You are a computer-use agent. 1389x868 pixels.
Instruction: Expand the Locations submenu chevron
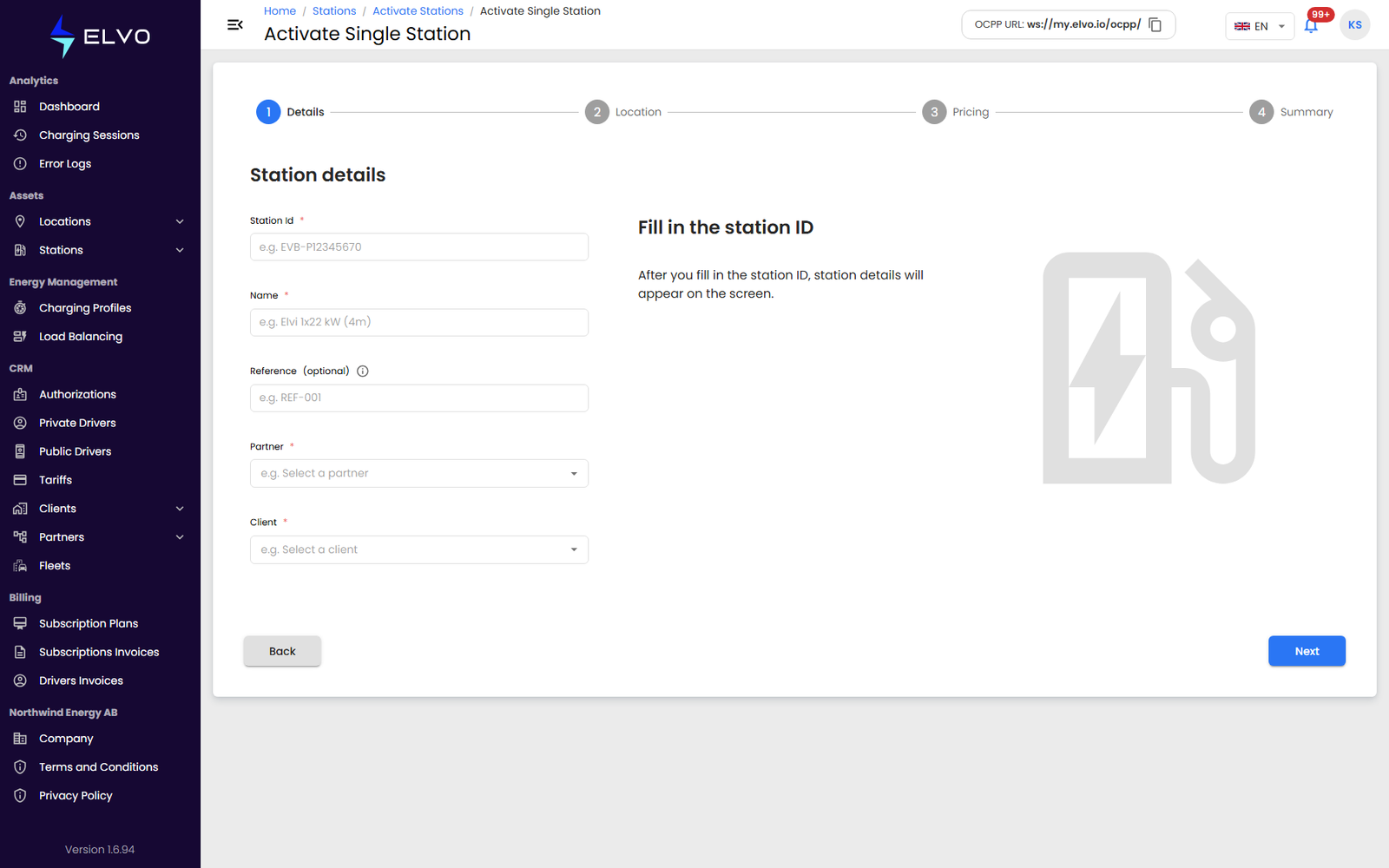coord(180,221)
